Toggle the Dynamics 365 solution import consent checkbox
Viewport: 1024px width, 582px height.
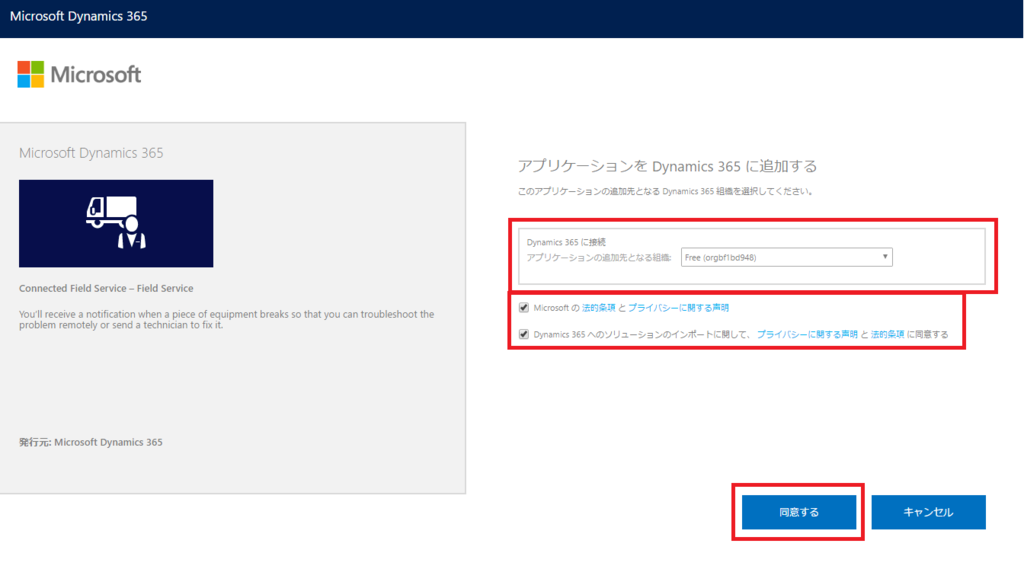(524, 334)
